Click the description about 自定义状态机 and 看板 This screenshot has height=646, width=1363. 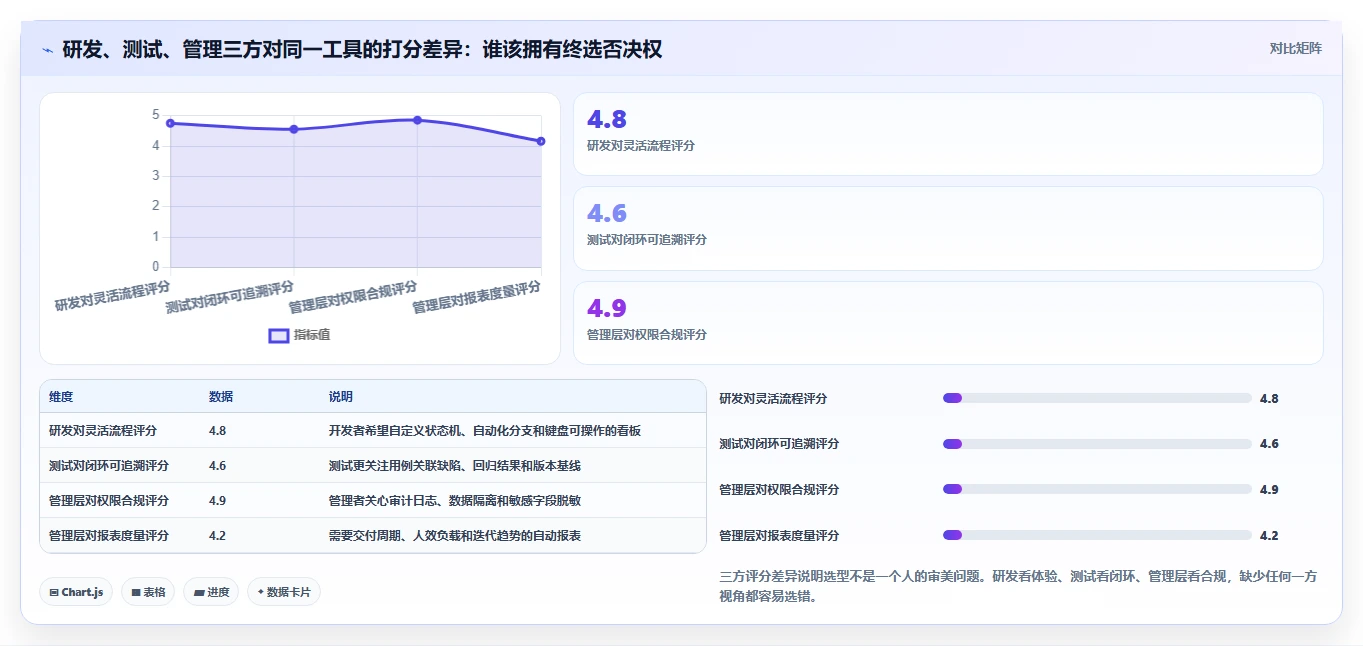(x=485, y=431)
